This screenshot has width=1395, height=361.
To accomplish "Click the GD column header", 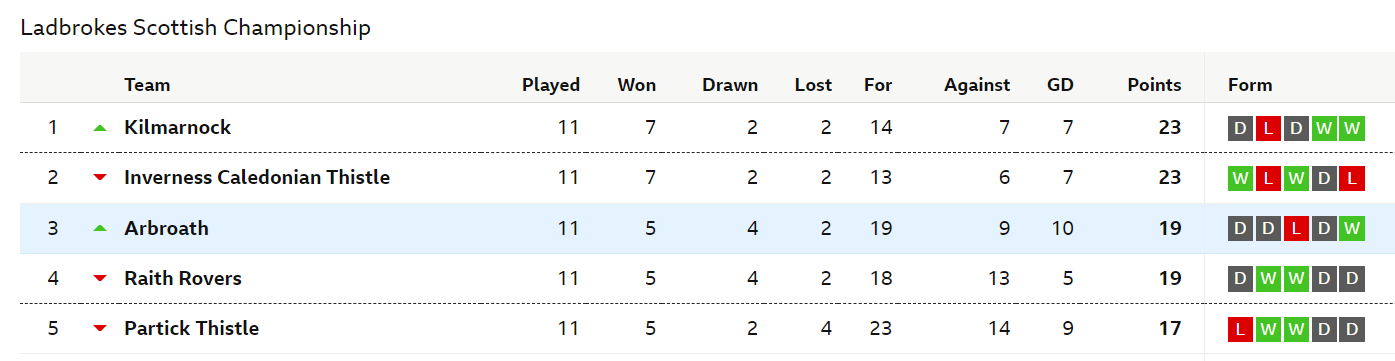I will [1060, 85].
